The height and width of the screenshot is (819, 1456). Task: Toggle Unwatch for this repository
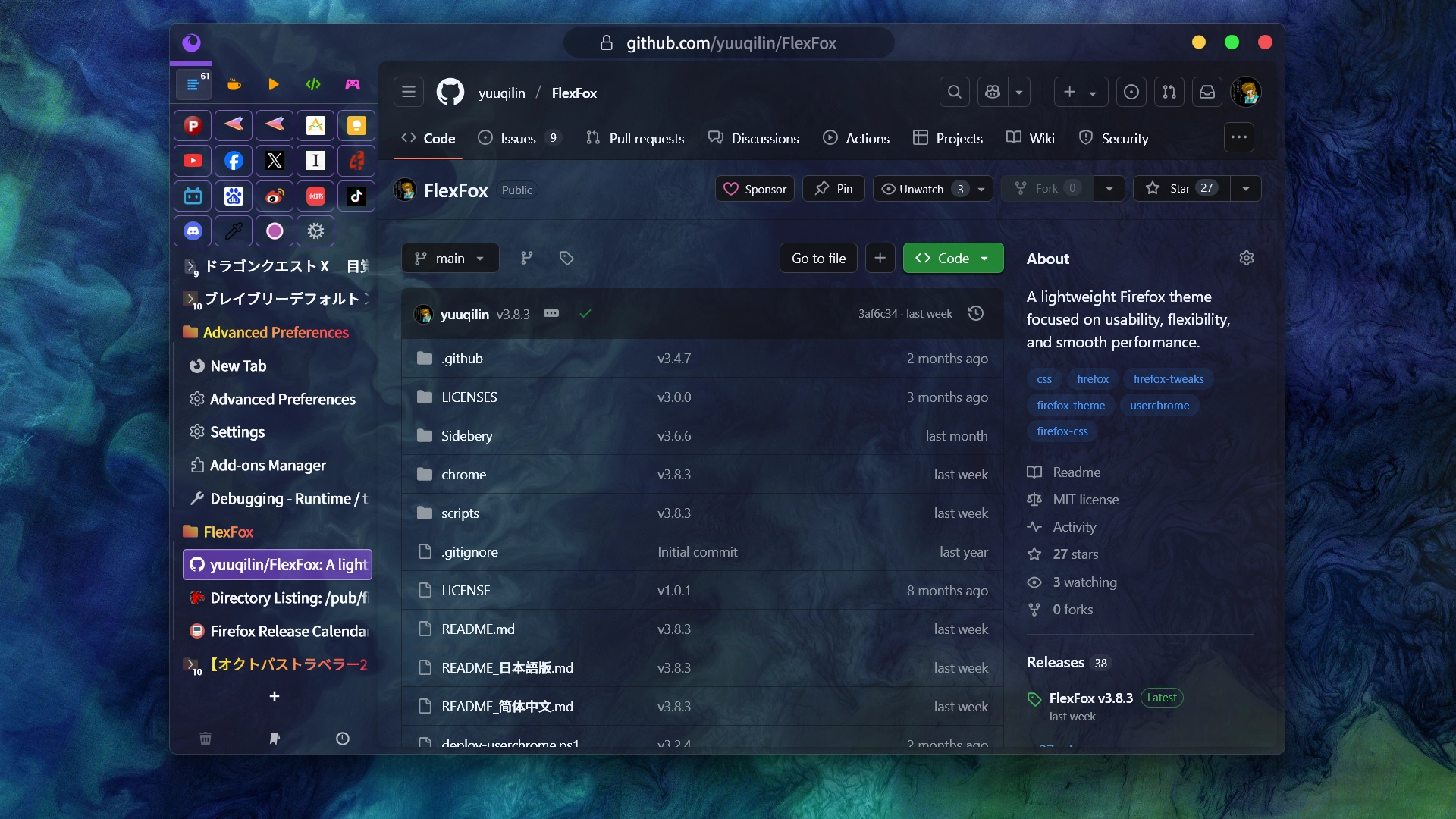(x=921, y=189)
